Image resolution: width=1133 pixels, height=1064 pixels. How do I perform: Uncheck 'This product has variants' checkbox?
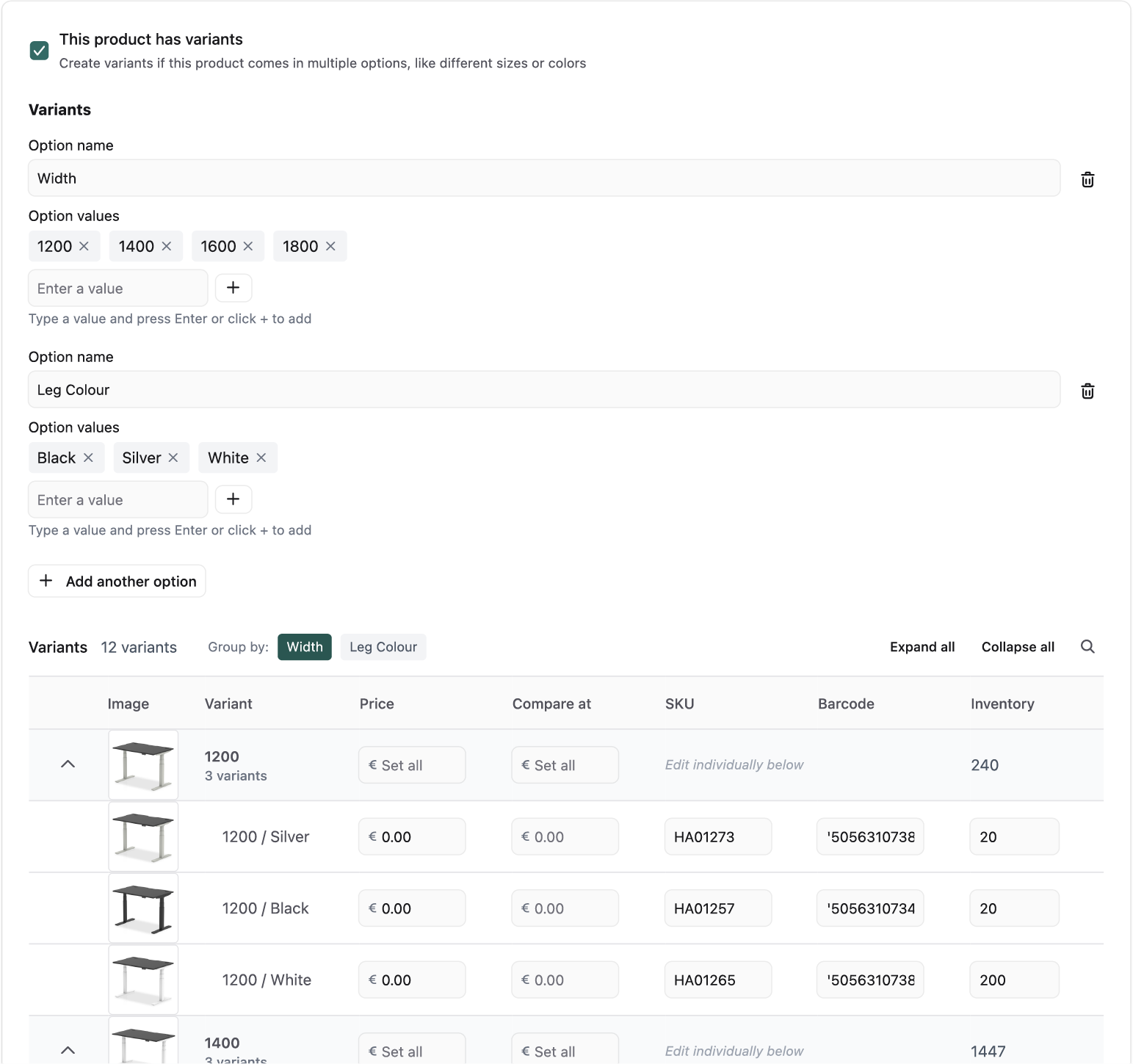[40, 50]
